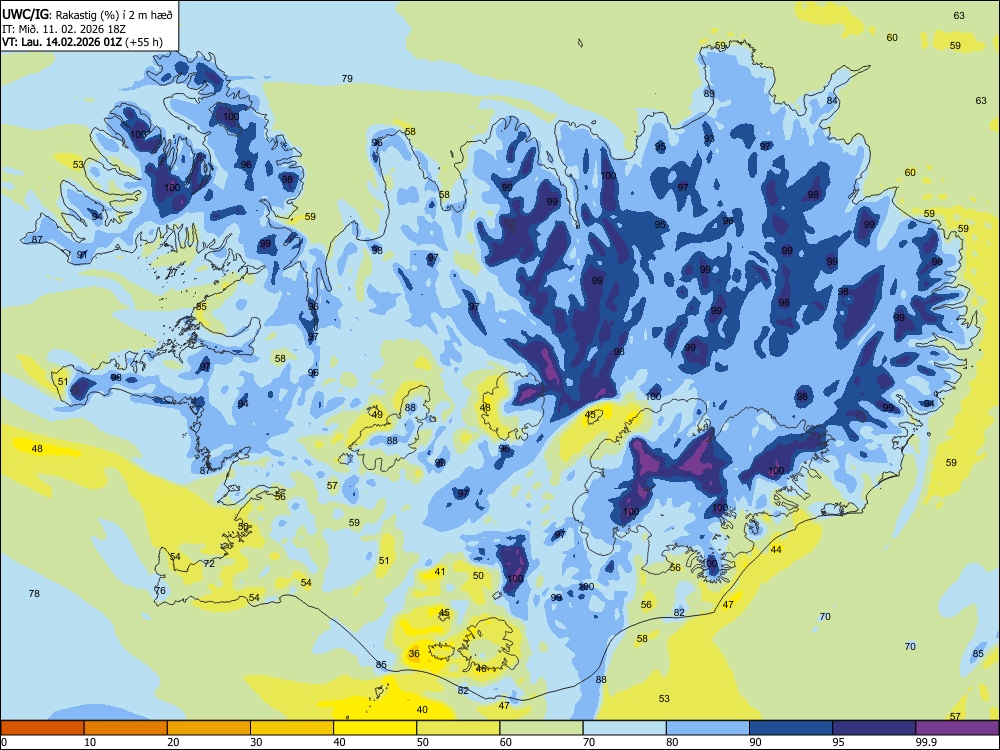Screen dimensions: 1000x750
Task: Select the 95–99.9 navy legend swatch
Action: [874, 728]
